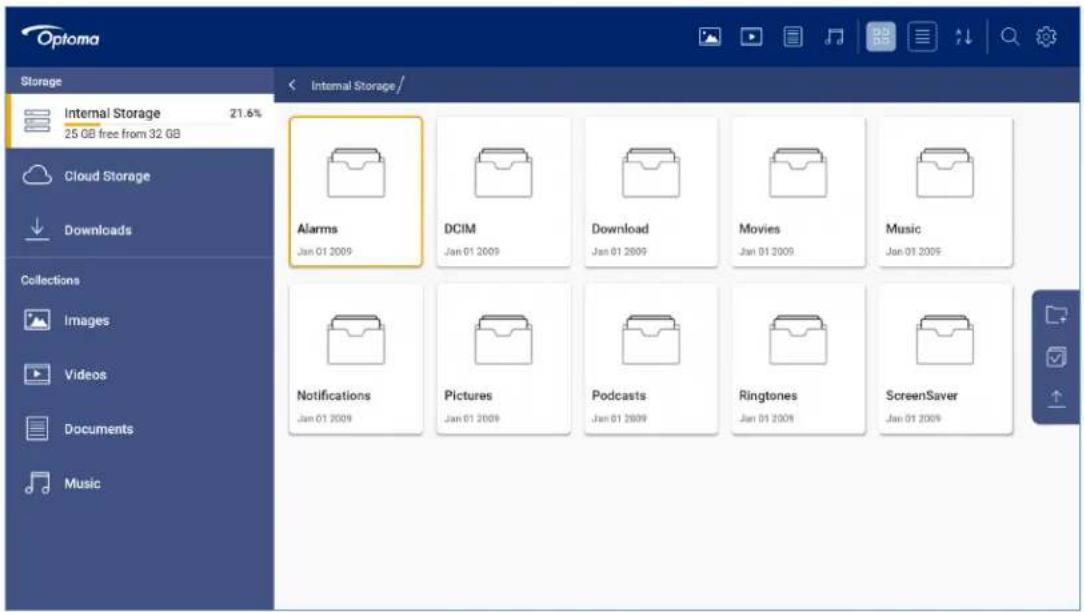This screenshot has width=1084, height=612.
Task: Switch to grid view layout
Action: (x=881, y=37)
